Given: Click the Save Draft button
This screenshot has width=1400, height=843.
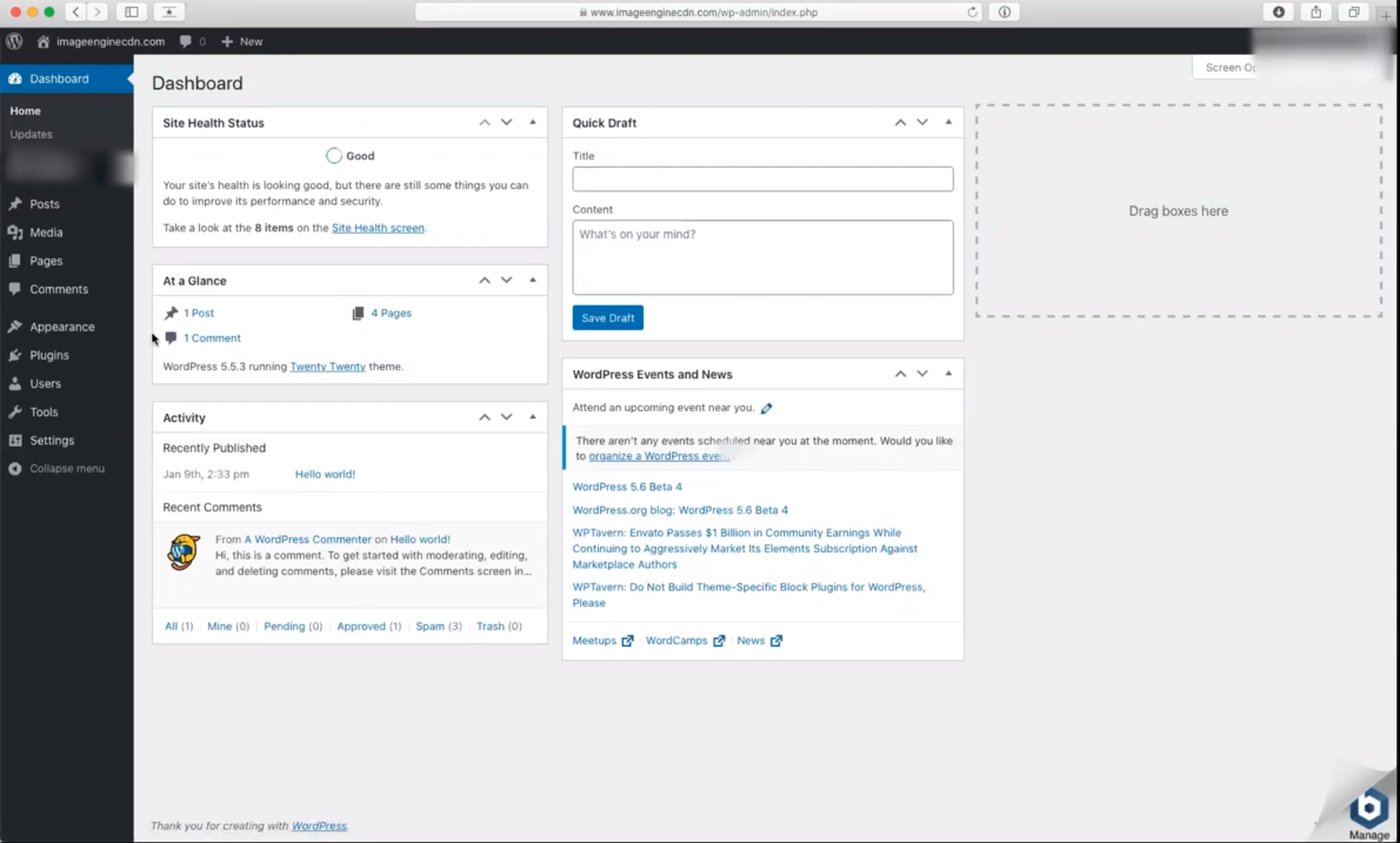Looking at the screenshot, I should click(x=608, y=318).
